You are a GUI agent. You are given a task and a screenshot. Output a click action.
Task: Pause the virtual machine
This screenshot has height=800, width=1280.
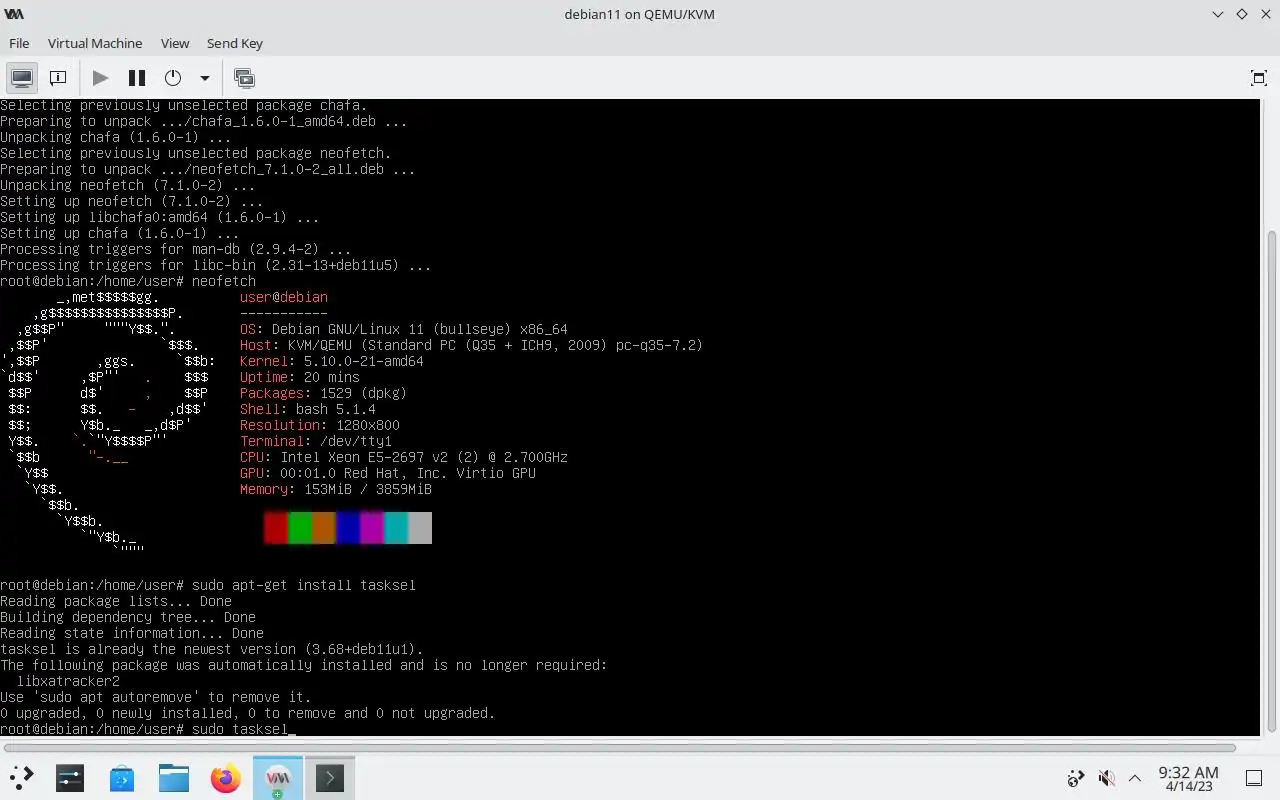point(137,78)
